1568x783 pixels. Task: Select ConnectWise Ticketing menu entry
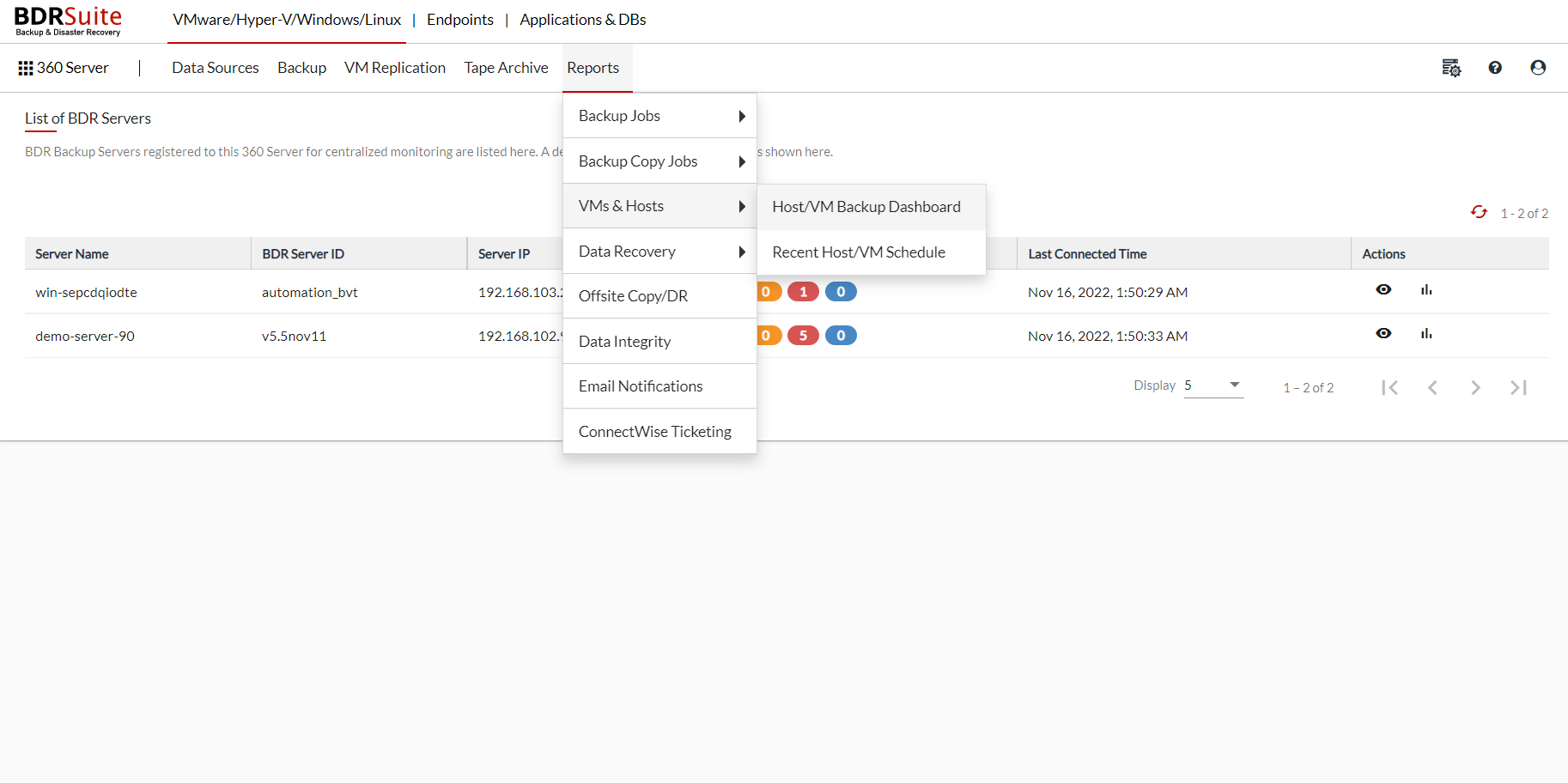coord(659,432)
